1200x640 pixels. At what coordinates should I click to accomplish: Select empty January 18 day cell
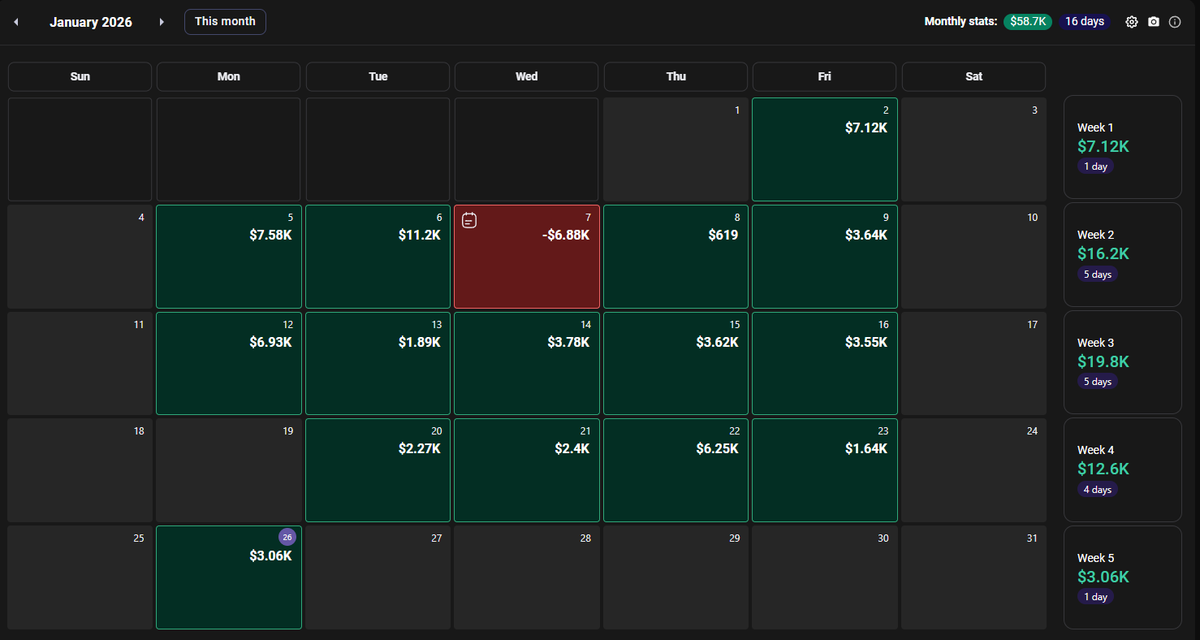point(80,470)
